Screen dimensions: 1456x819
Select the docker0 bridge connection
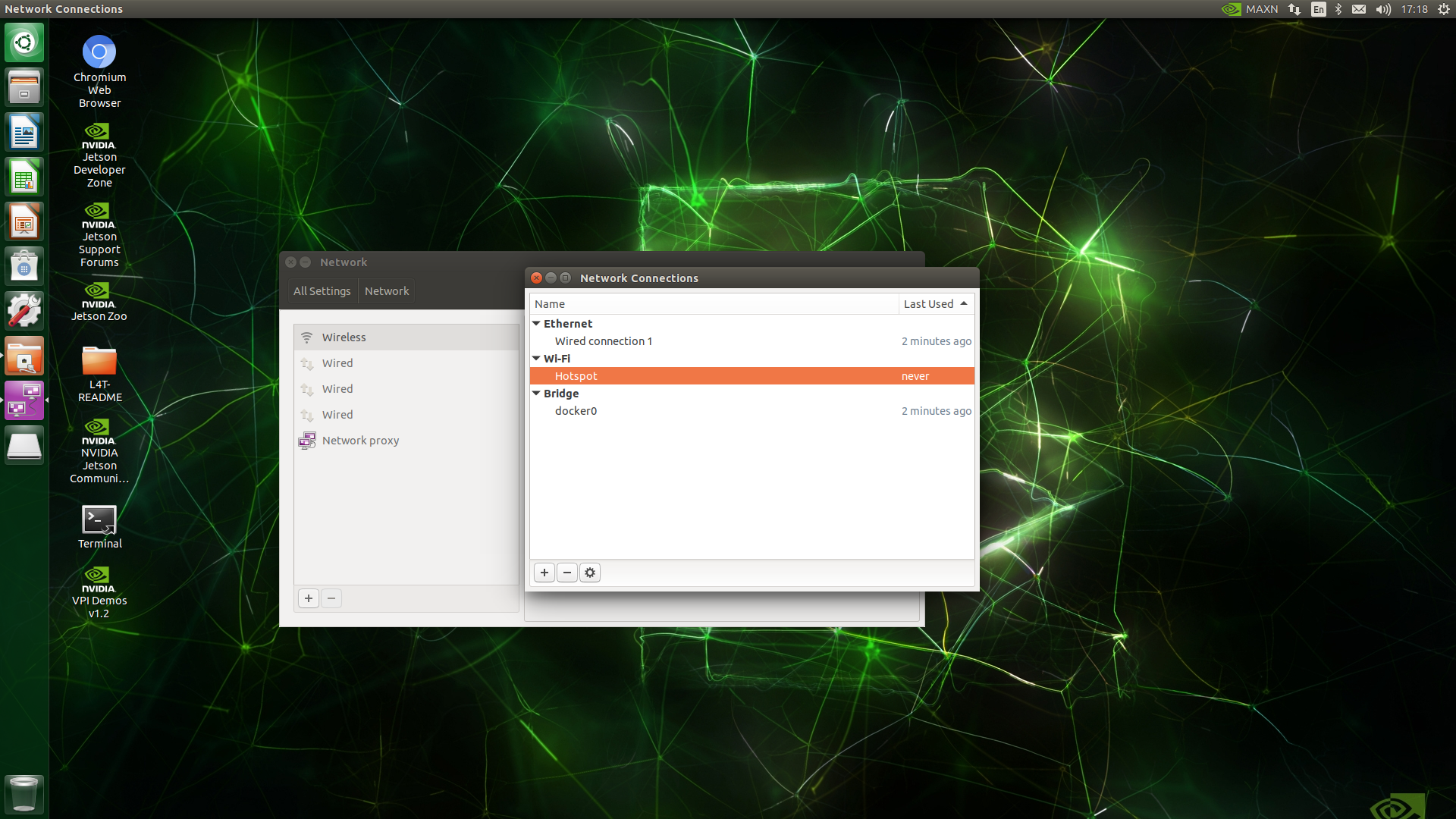(752, 411)
